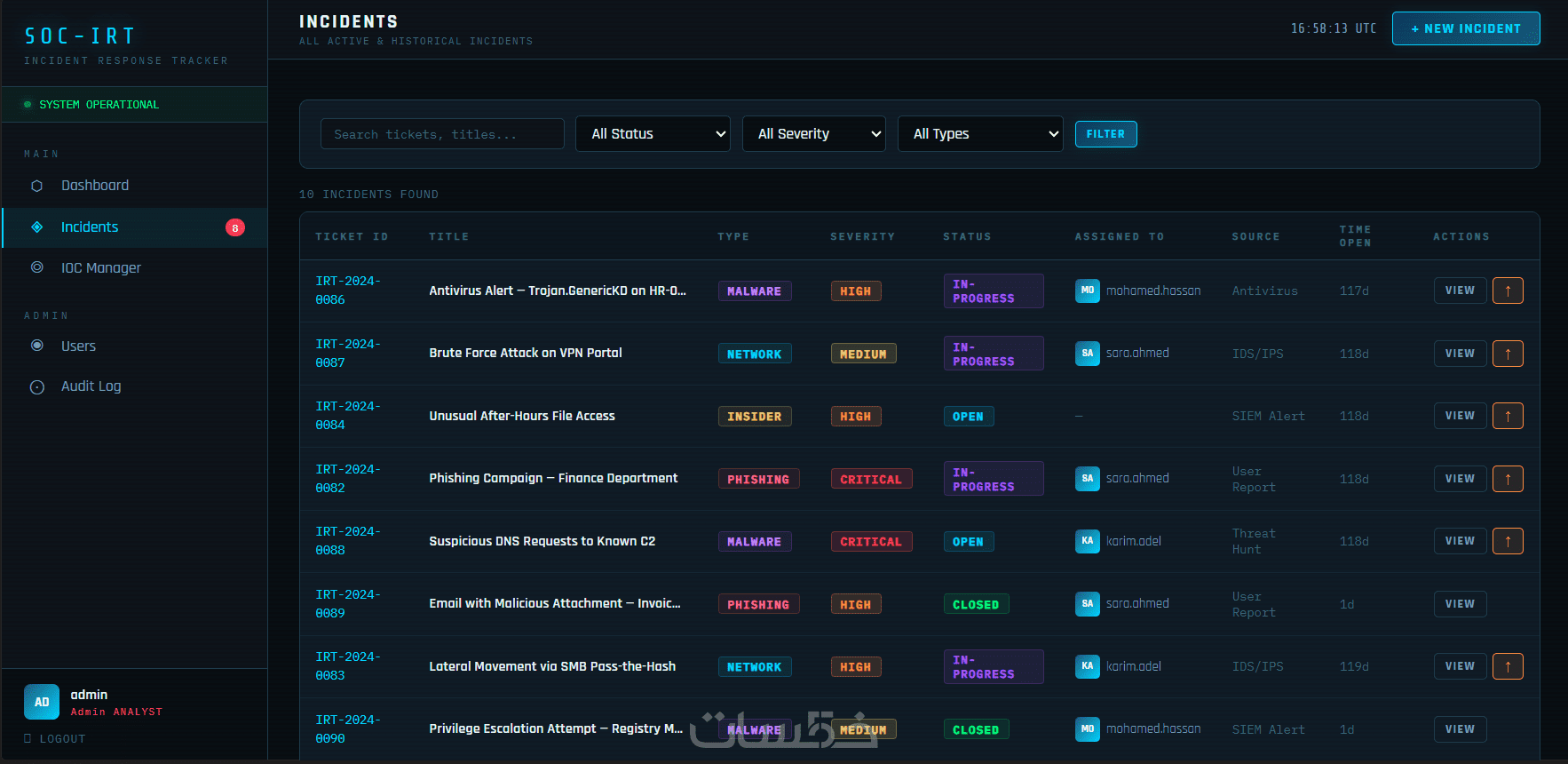Escalate ticket IRT-2024-0087 with arrow icon
Screen dimensions: 1568x764
[1508, 354]
